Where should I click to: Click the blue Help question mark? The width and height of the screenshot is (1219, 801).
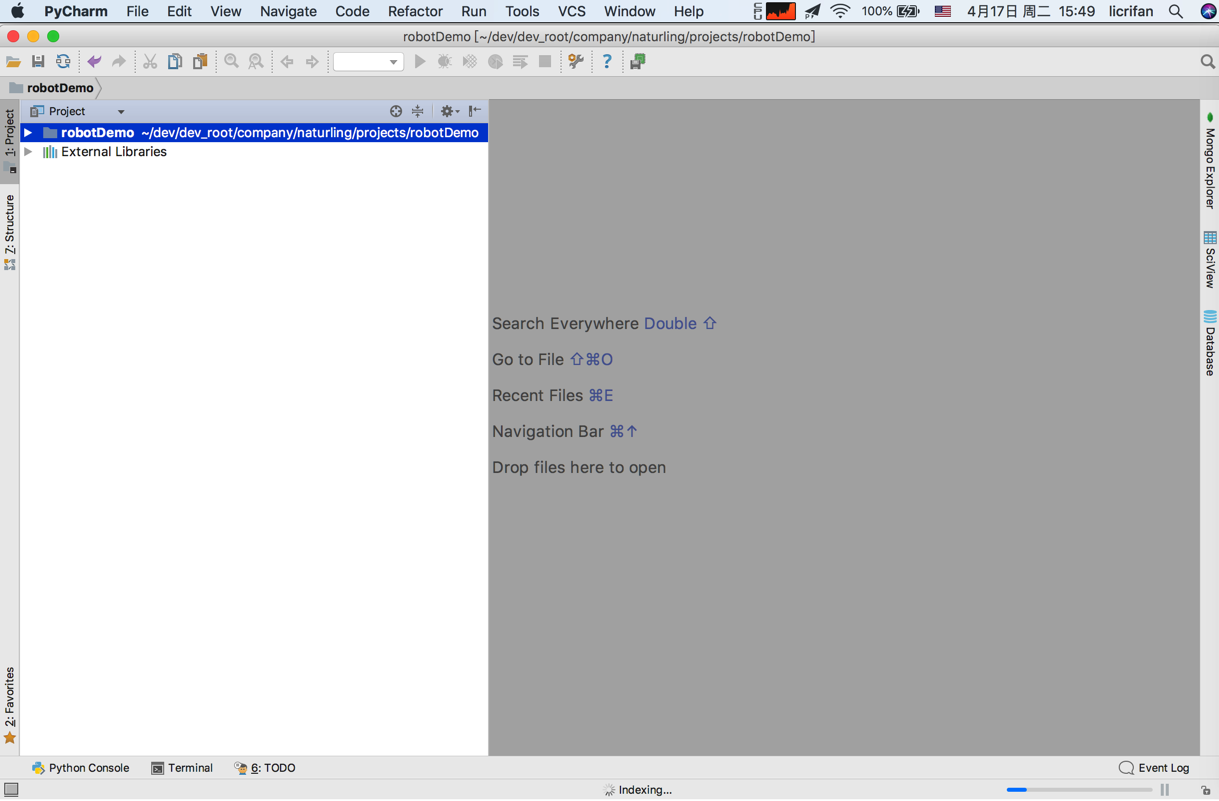point(607,62)
